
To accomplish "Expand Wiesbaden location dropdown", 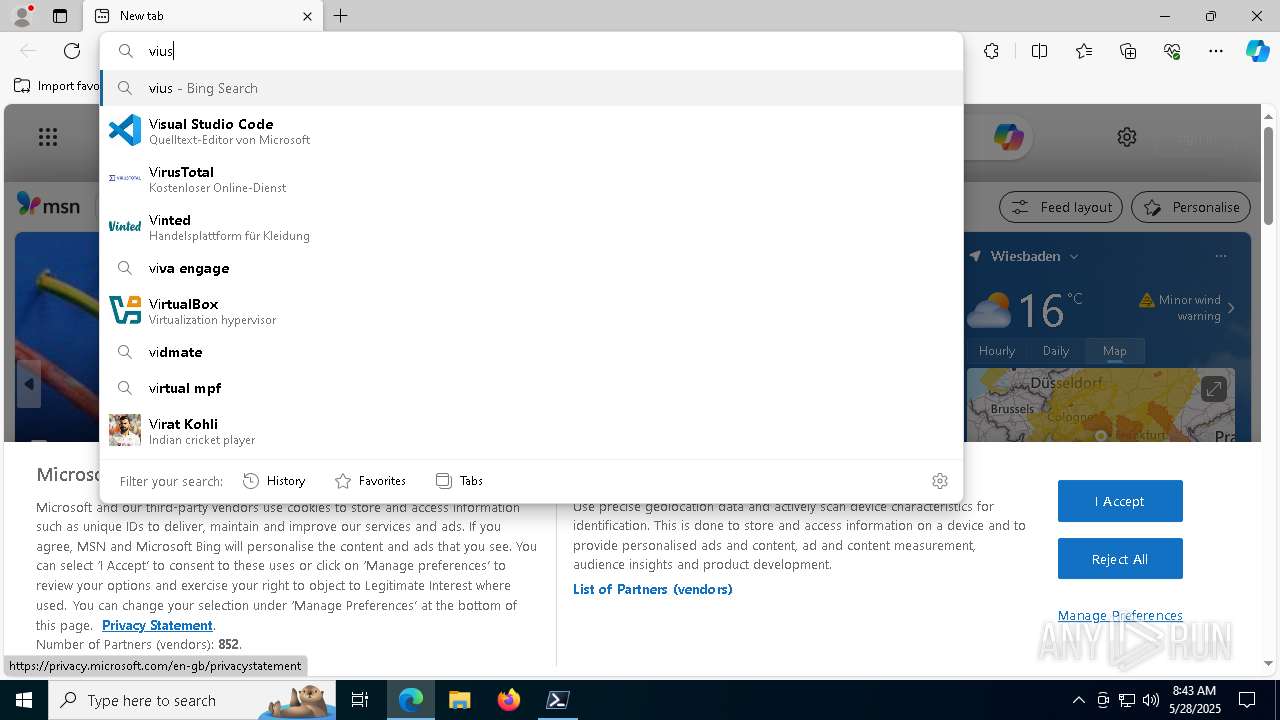I will click(x=1074, y=257).
